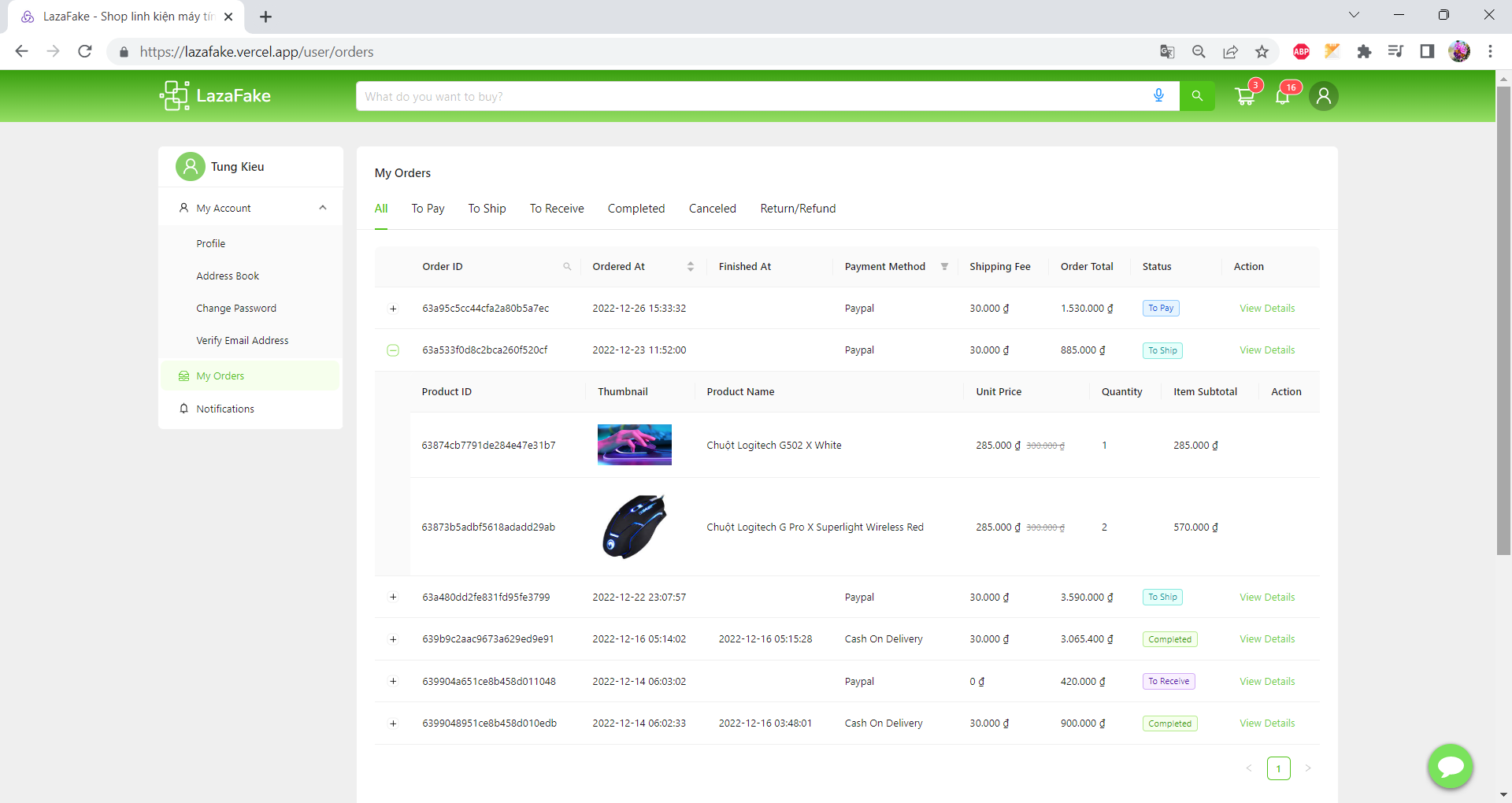View Details of order 639b9c2aac9673a629ed9e91
Viewport: 1512px width, 803px height.
point(1267,639)
